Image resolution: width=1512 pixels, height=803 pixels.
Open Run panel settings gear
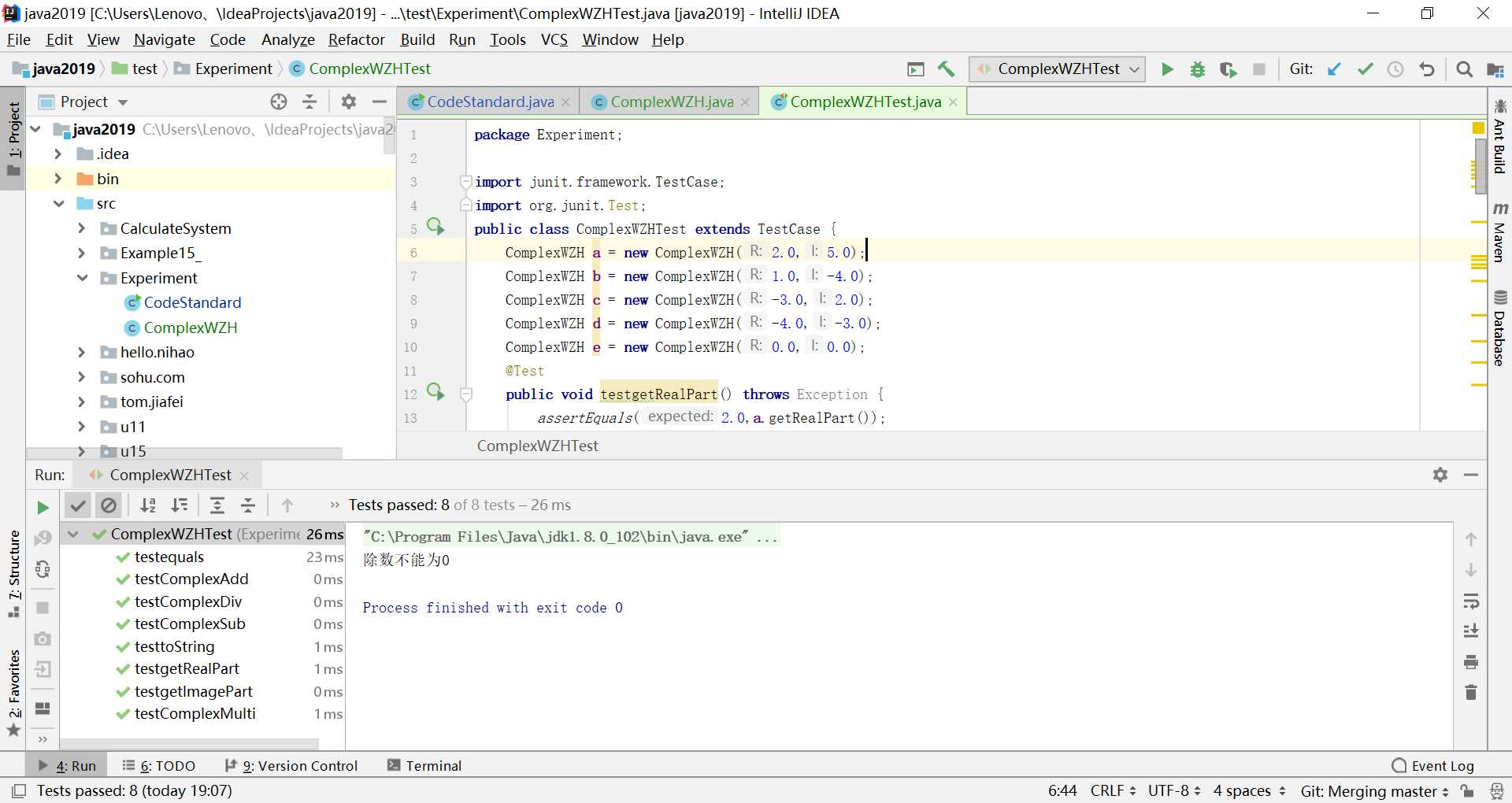[1440, 475]
